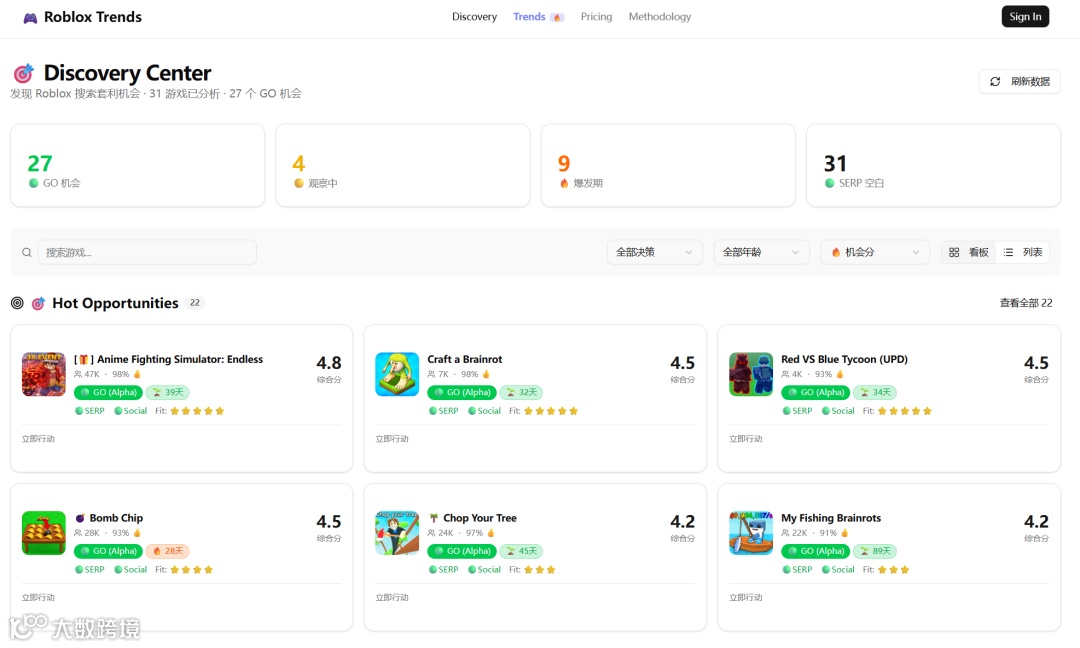Viewport: 1080px width, 648px height.
Task: Click 查看全部 22 link
Action: pyautogui.click(x=1026, y=303)
